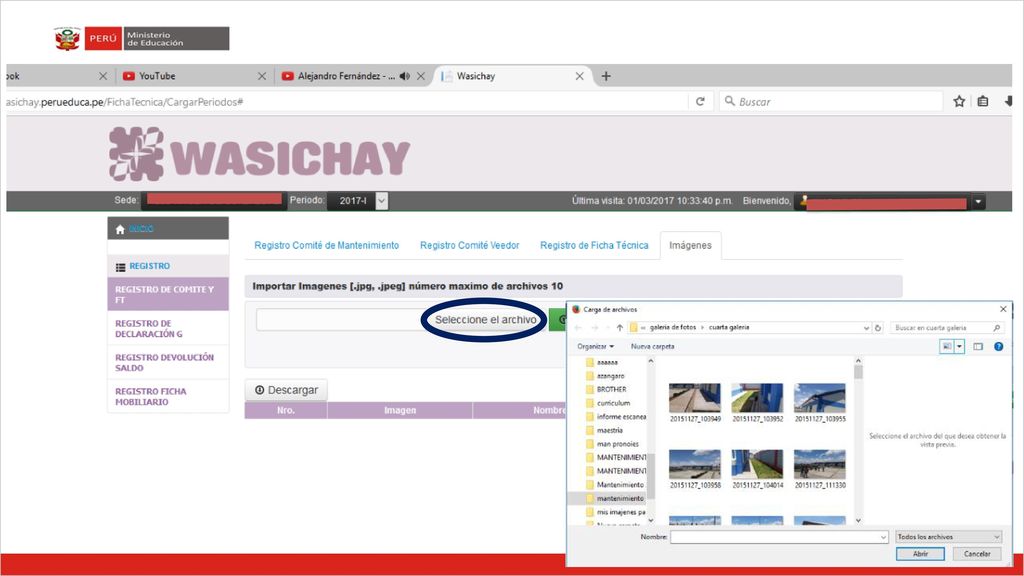Expand the Nombre filename dropdown arrow
Viewport: 1024px width, 576px height.
(x=883, y=537)
